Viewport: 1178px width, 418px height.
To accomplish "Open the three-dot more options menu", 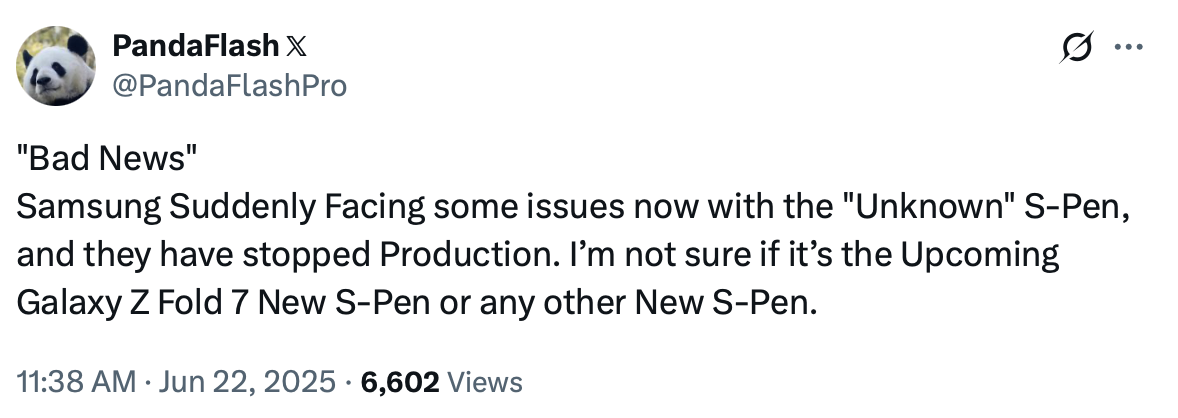I will [x=1129, y=48].
